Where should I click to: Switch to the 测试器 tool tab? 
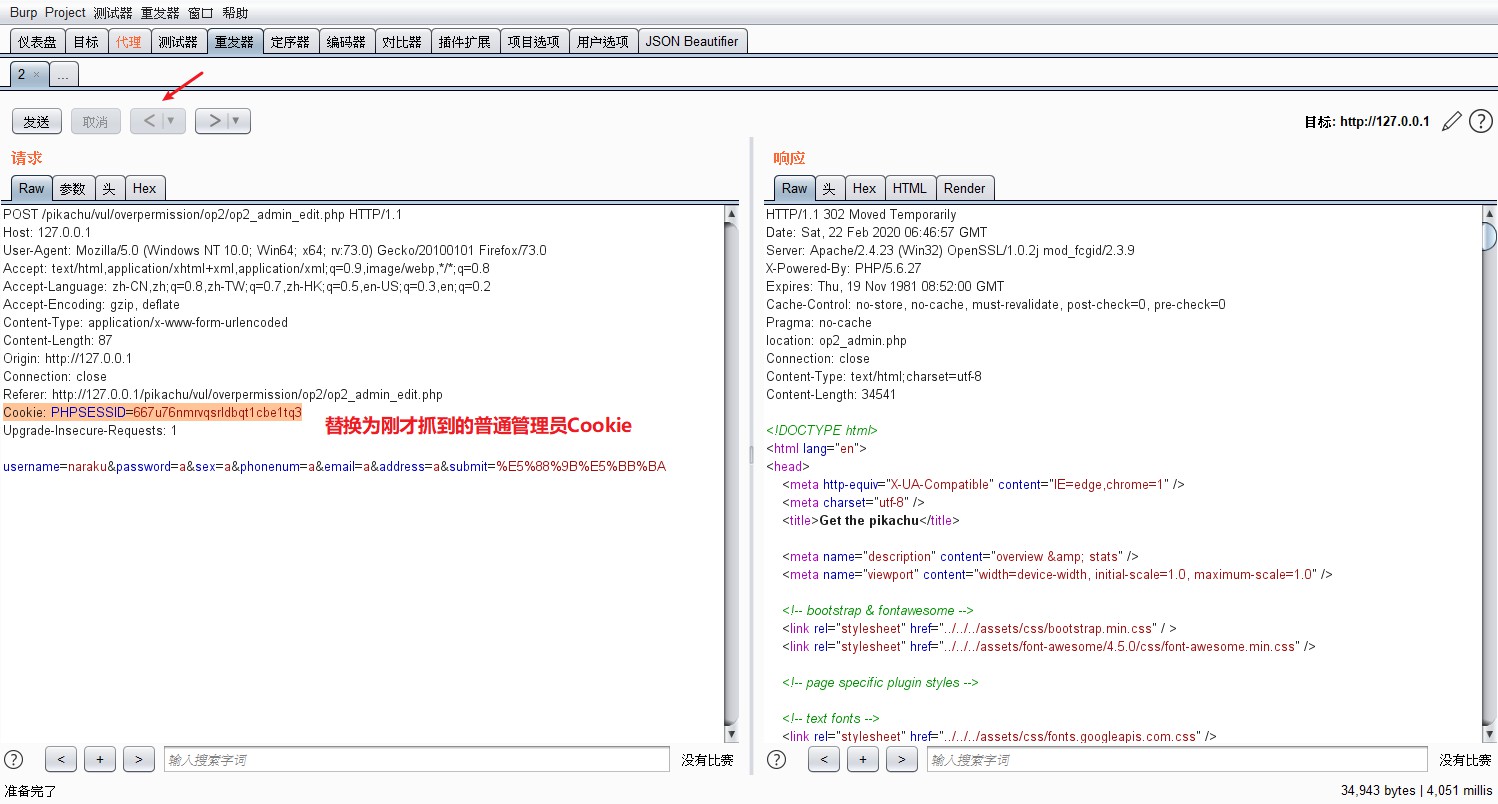tap(178, 41)
